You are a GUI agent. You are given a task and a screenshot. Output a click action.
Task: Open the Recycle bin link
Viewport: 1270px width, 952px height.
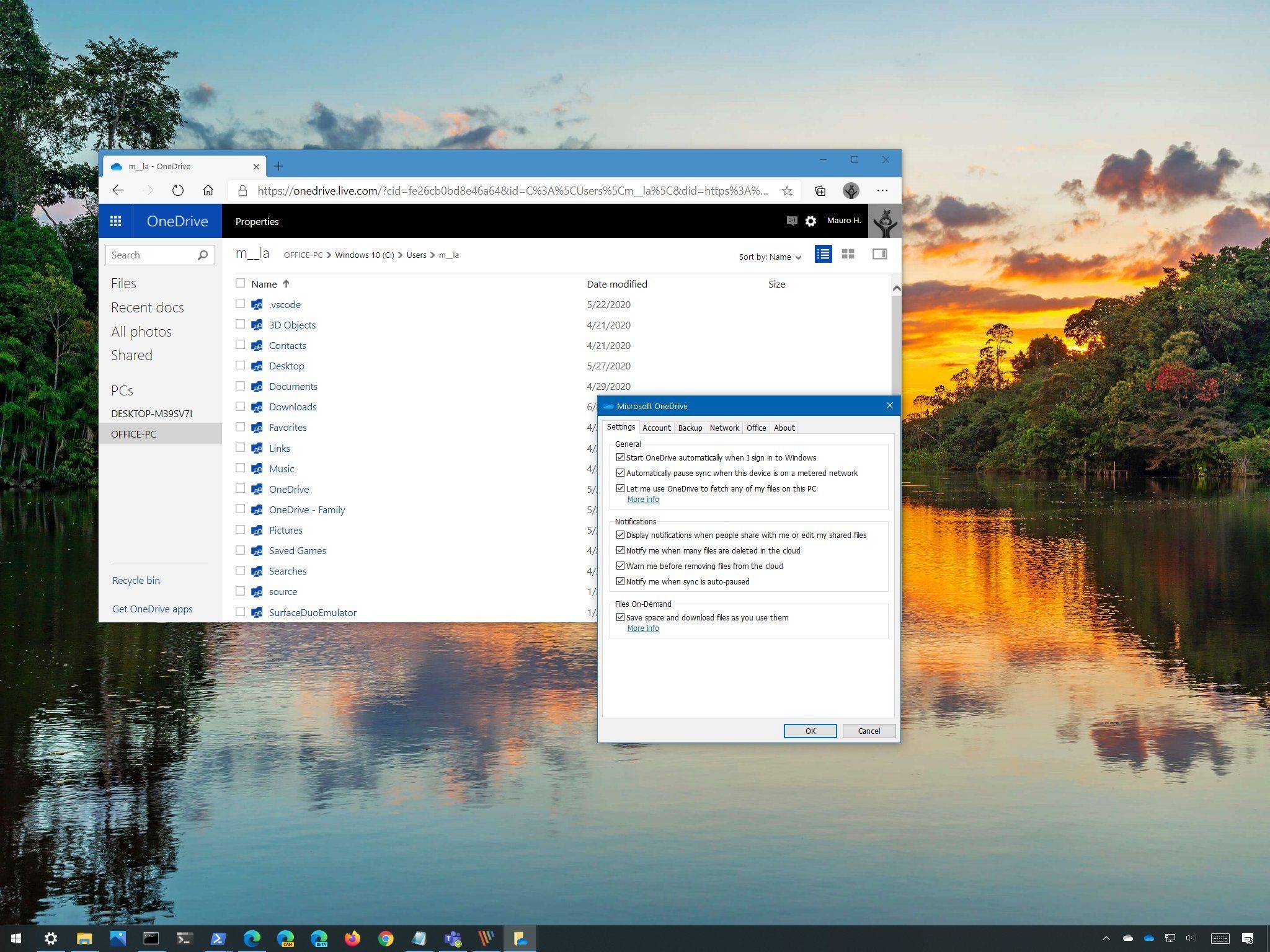point(136,581)
